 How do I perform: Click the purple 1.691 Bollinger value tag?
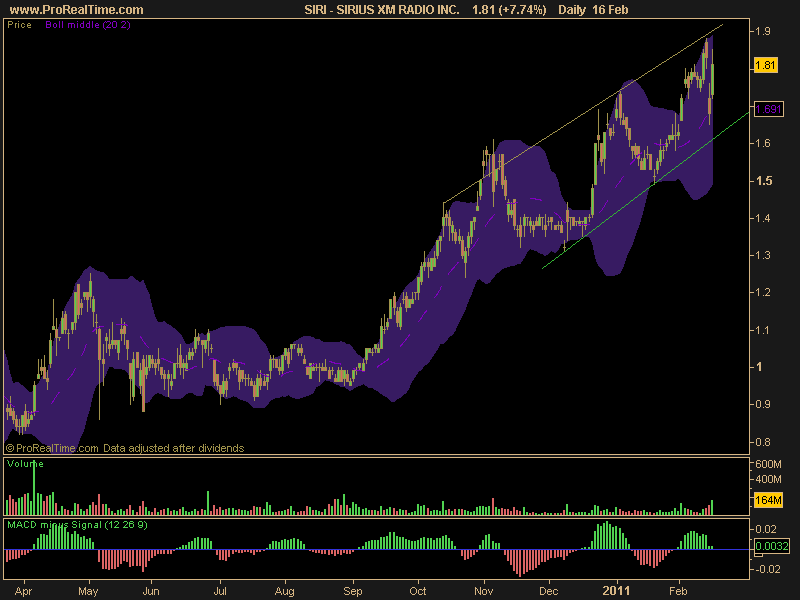pos(768,109)
